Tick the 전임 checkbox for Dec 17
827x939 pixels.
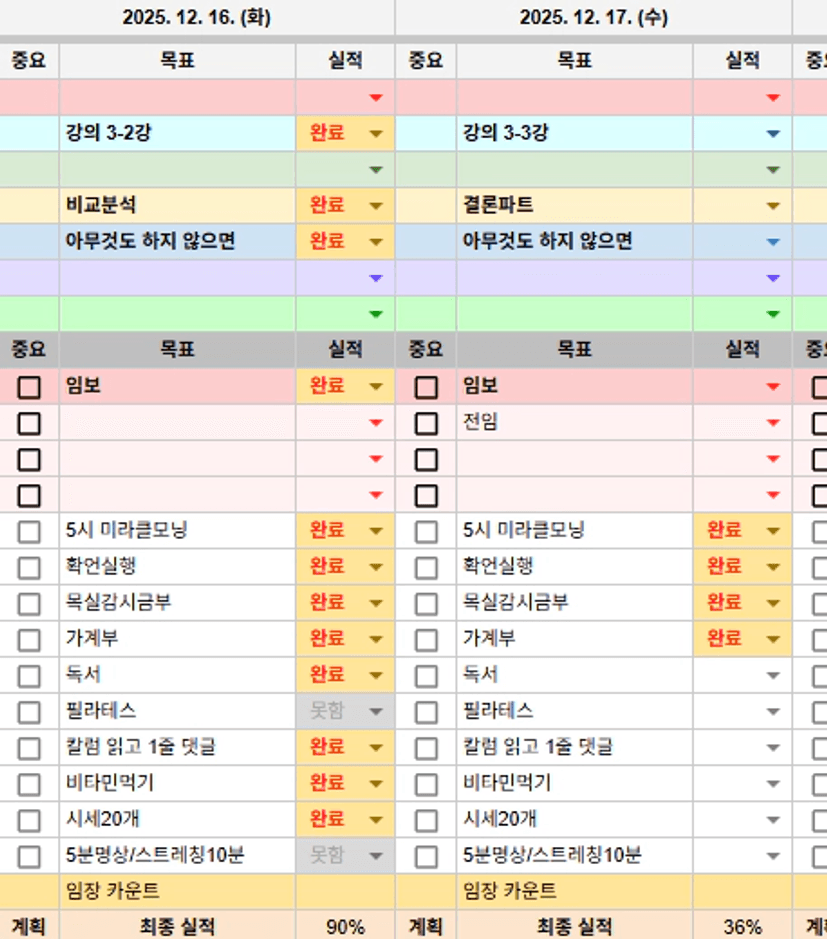point(426,423)
